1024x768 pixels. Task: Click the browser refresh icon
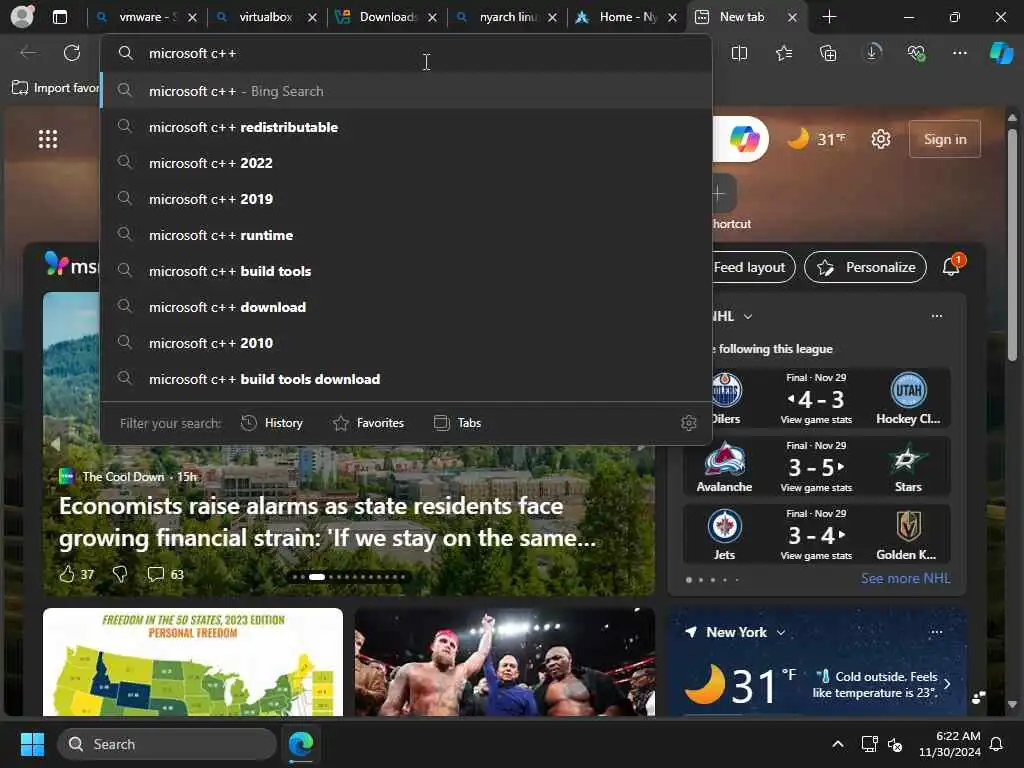coord(72,53)
